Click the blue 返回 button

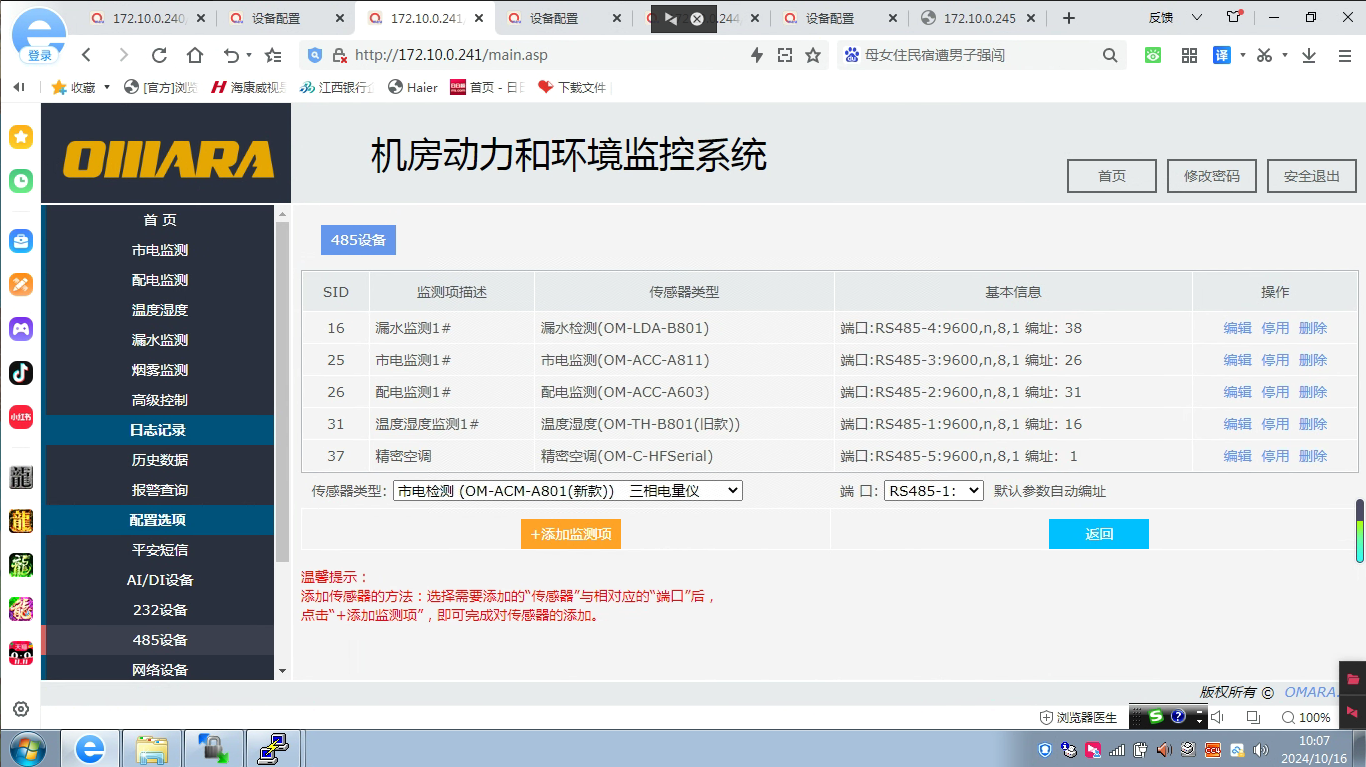pyautogui.click(x=1099, y=534)
